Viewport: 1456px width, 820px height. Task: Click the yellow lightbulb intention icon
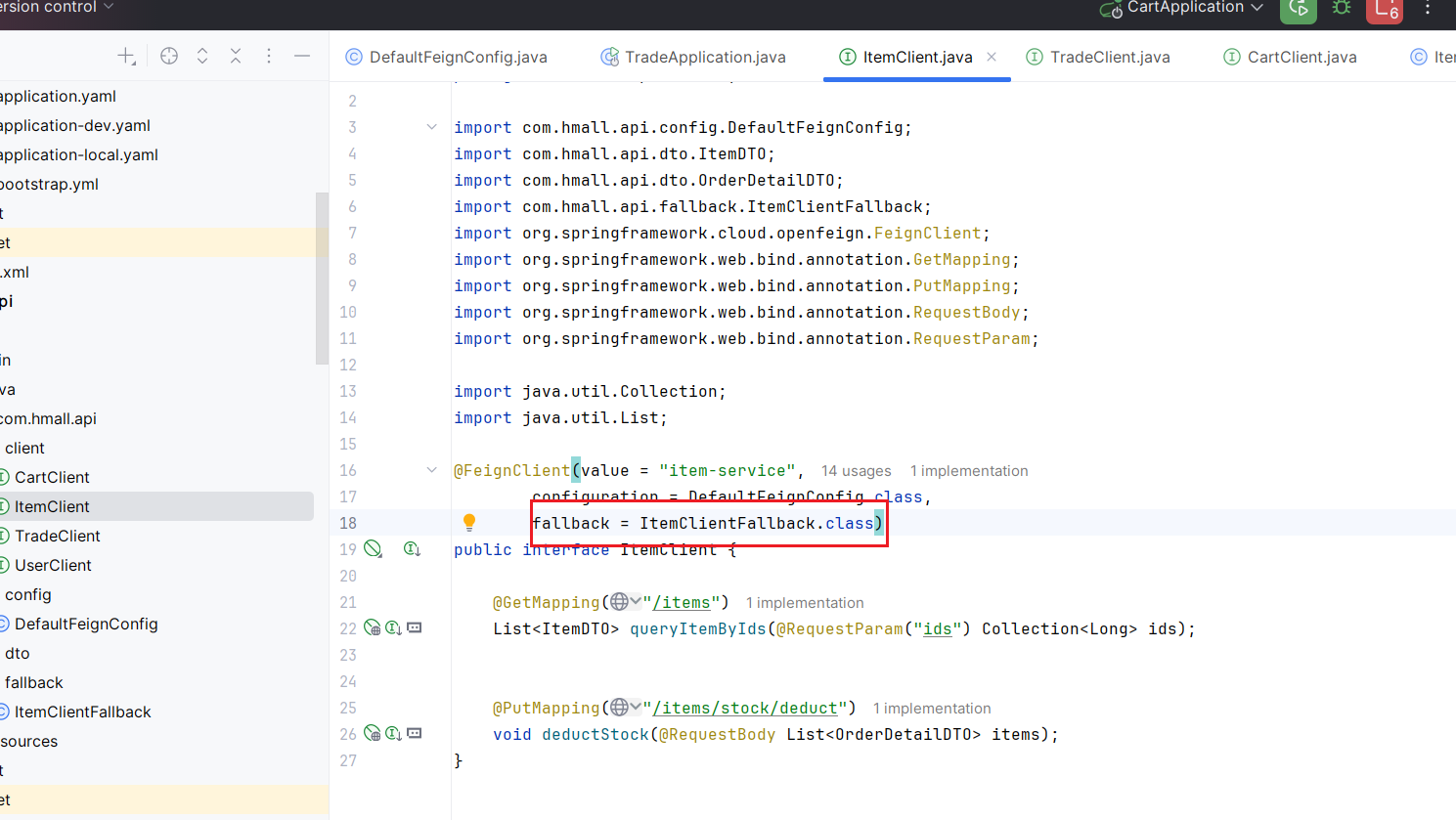(469, 523)
